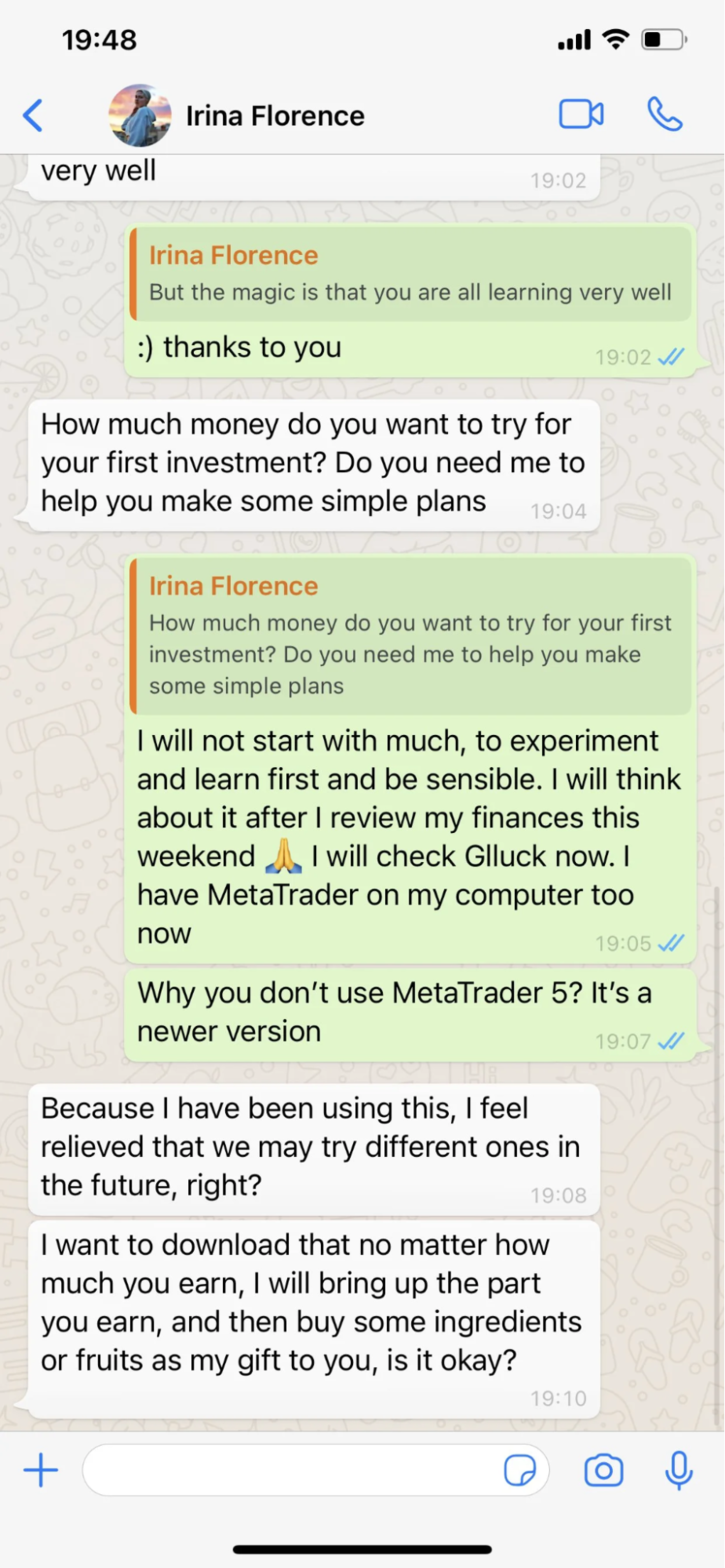The width and height of the screenshot is (725, 1568).
Task: Open the camera from message bar
Action: point(602,1470)
